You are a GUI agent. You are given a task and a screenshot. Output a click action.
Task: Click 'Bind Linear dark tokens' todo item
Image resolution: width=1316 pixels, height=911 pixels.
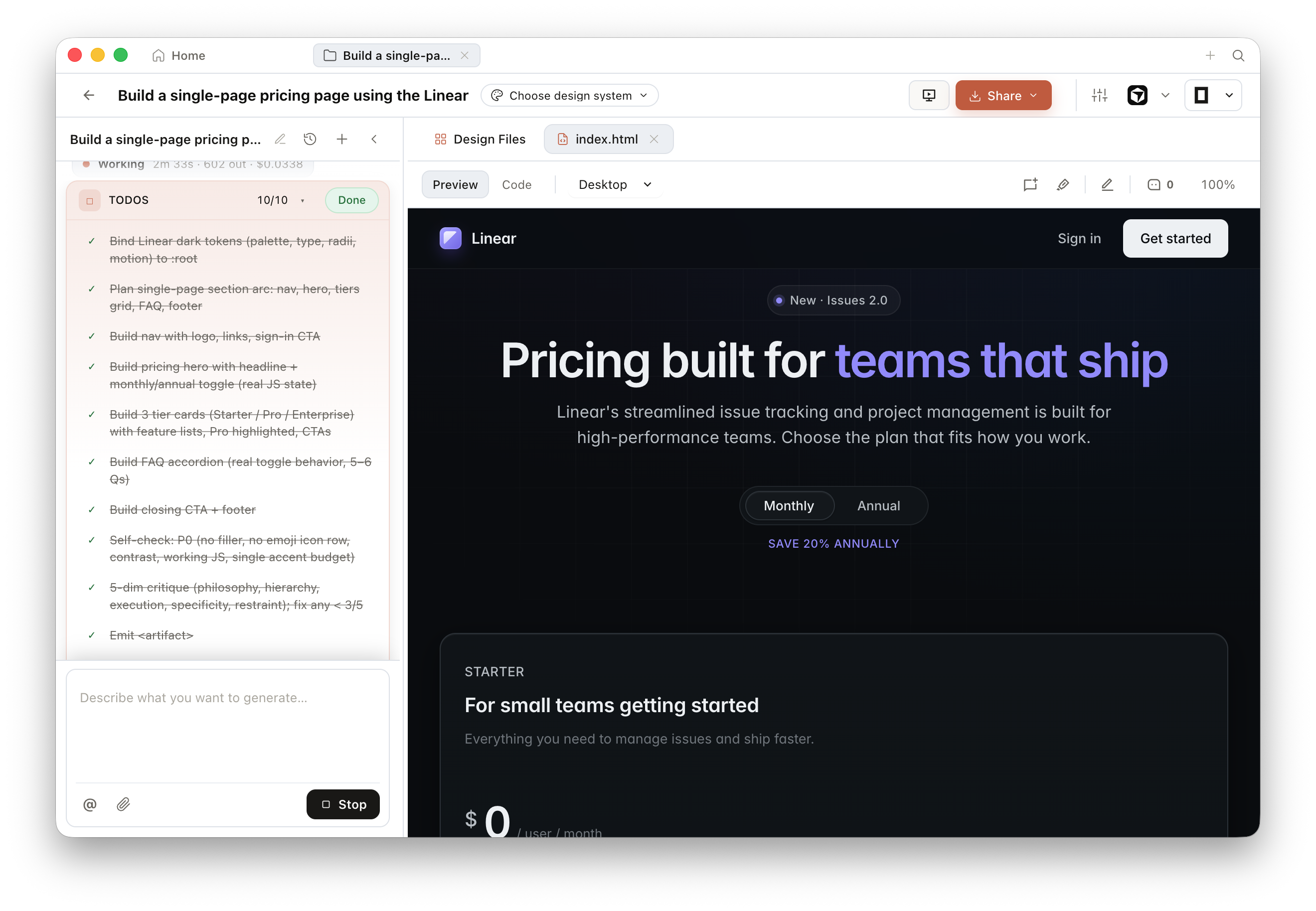coord(233,250)
